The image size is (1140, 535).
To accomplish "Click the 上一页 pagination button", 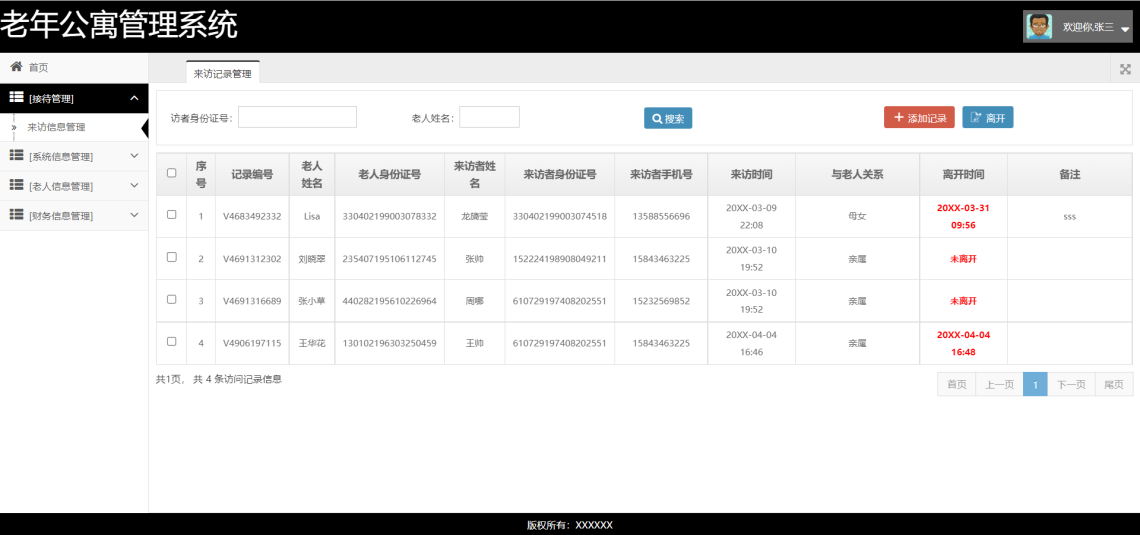I will (1000, 385).
